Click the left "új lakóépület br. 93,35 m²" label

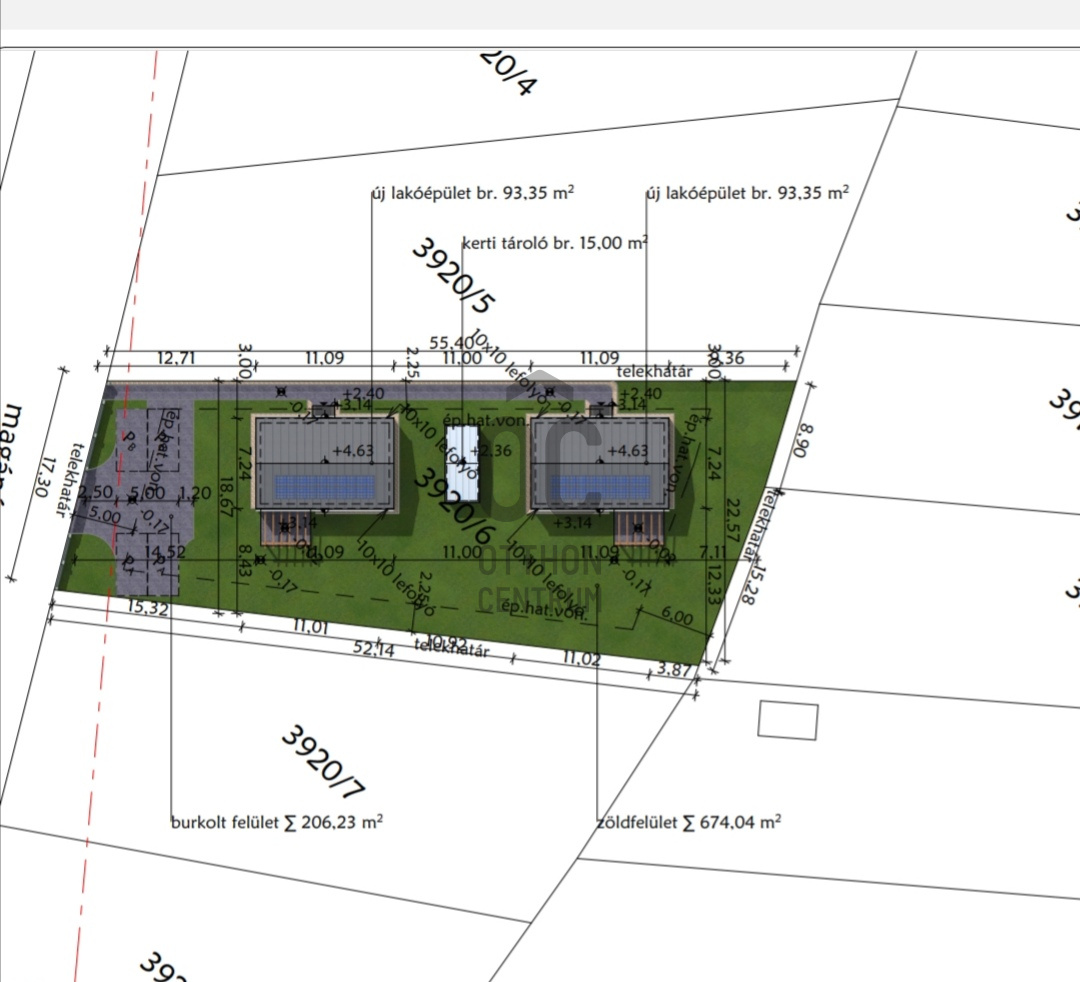472,192
